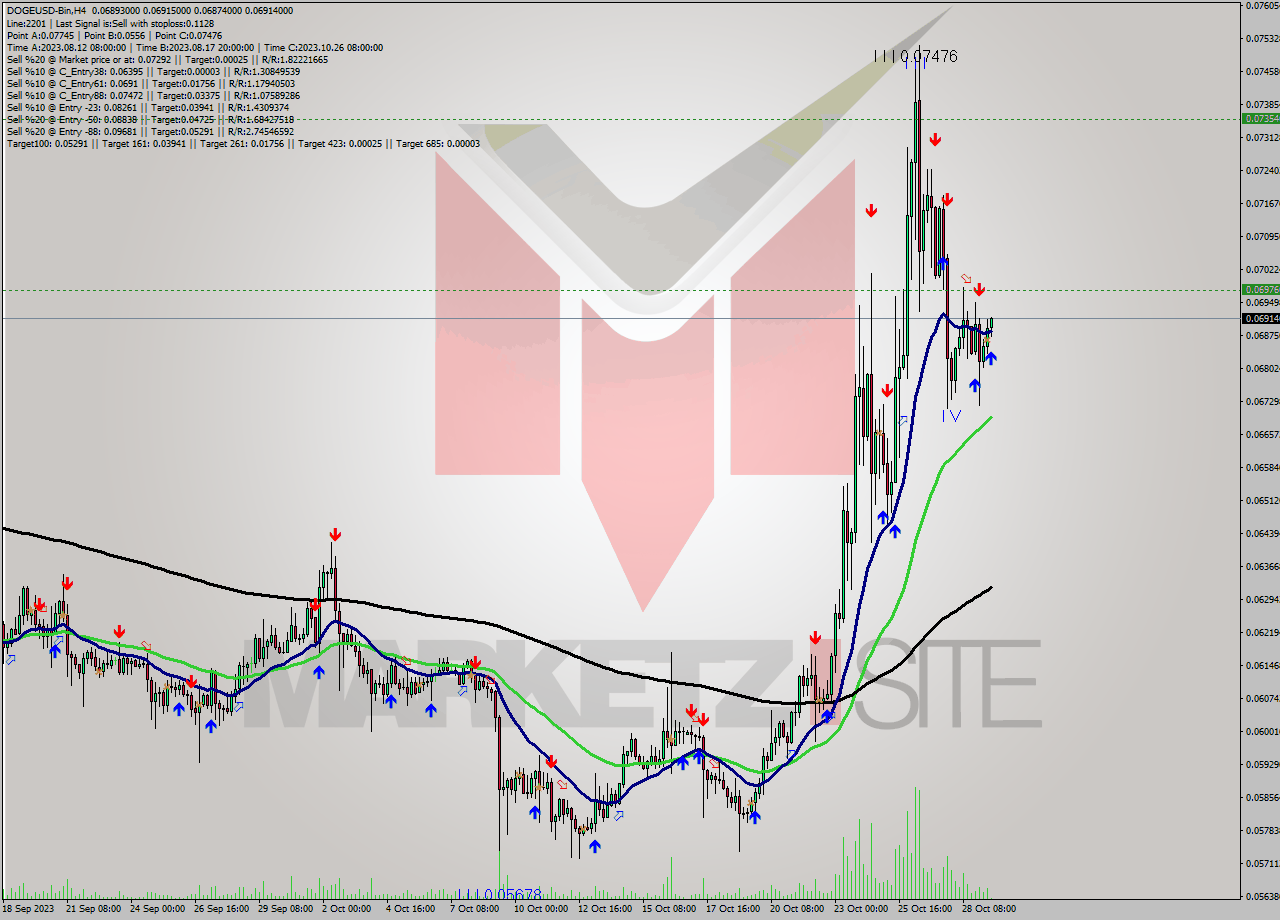Click the 'Sell %10 @ C_Entry61' line
The image size is (1280, 920).
click(x=151, y=83)
